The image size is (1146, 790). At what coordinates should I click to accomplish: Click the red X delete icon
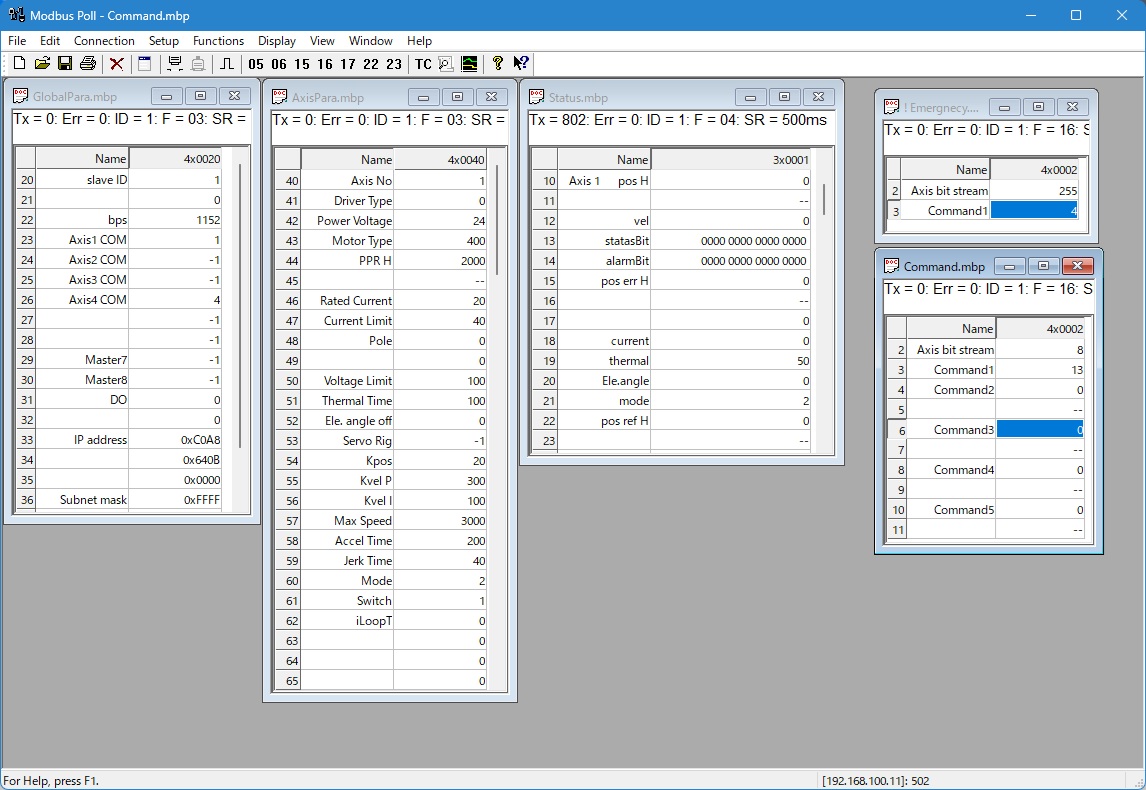click(x=117, y=64)
